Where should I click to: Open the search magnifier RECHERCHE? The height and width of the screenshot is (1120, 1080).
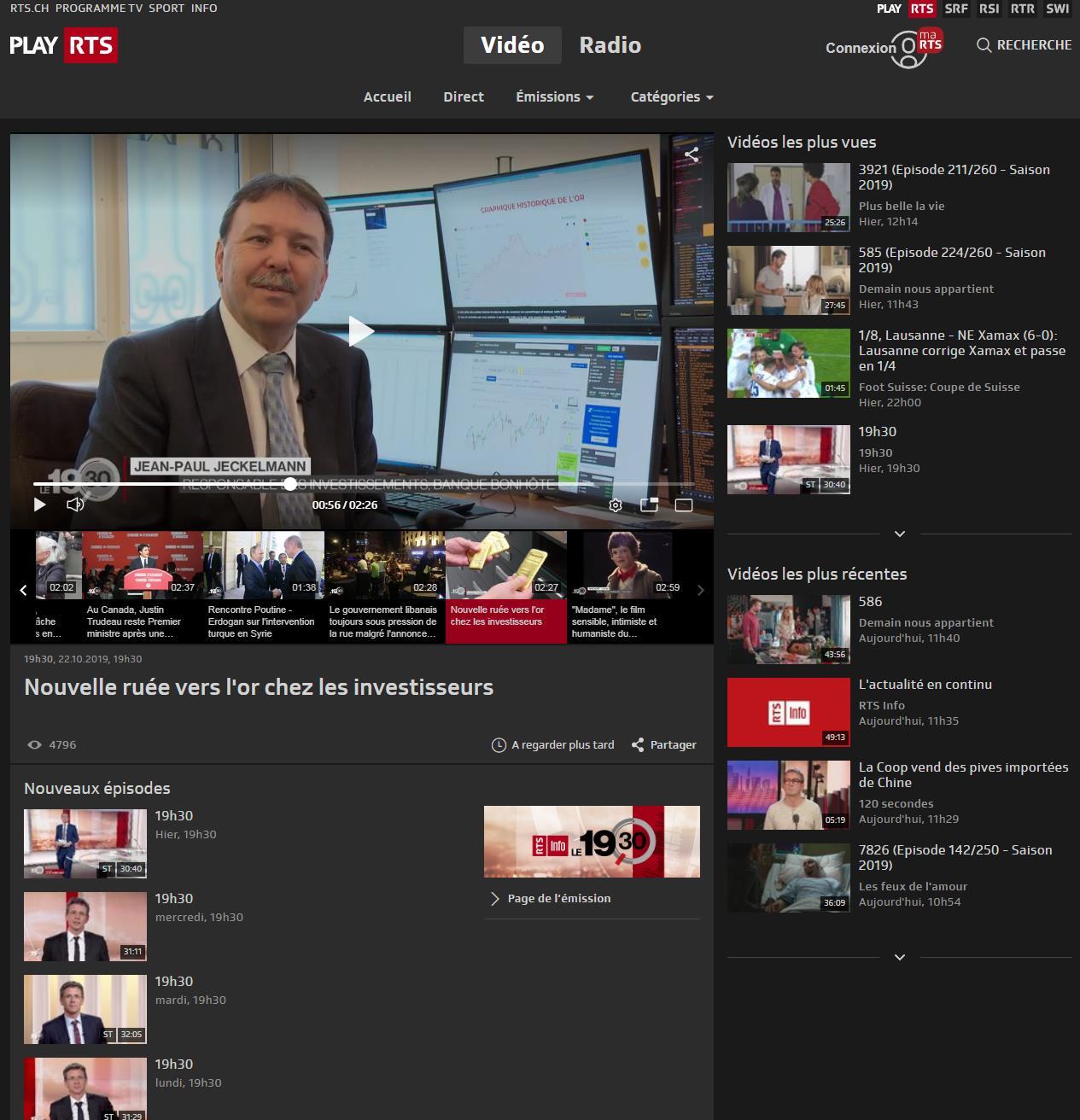1024,45
